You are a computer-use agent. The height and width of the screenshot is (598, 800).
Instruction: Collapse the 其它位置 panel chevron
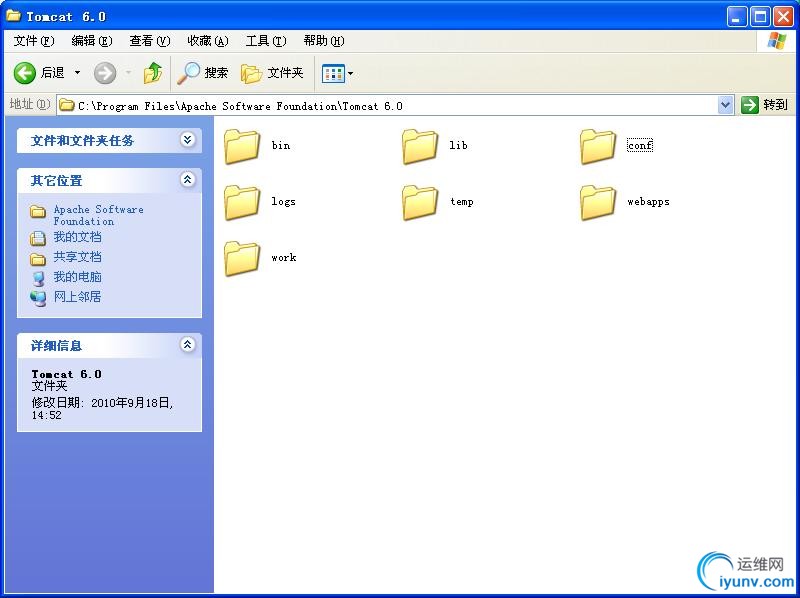pos(187,179)
